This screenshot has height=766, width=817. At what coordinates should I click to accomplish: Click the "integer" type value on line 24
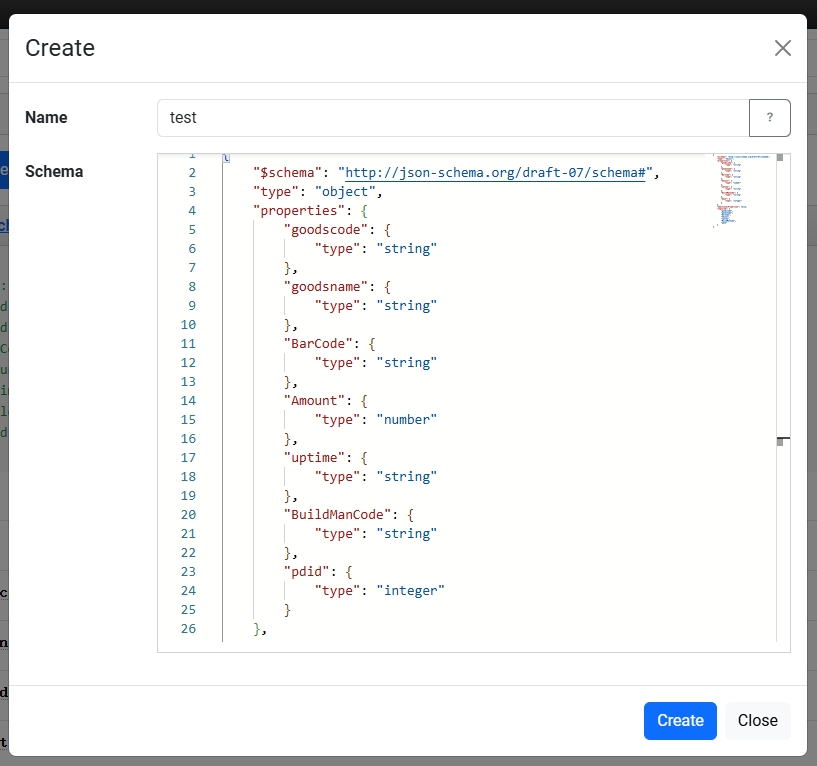(x=411, y=591)
